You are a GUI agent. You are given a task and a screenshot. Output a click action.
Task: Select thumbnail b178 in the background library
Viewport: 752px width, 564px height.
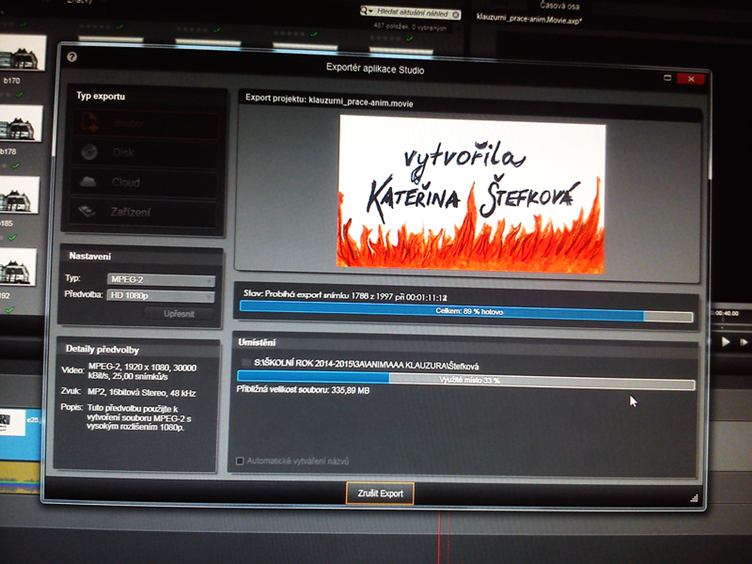click(21, 124)
